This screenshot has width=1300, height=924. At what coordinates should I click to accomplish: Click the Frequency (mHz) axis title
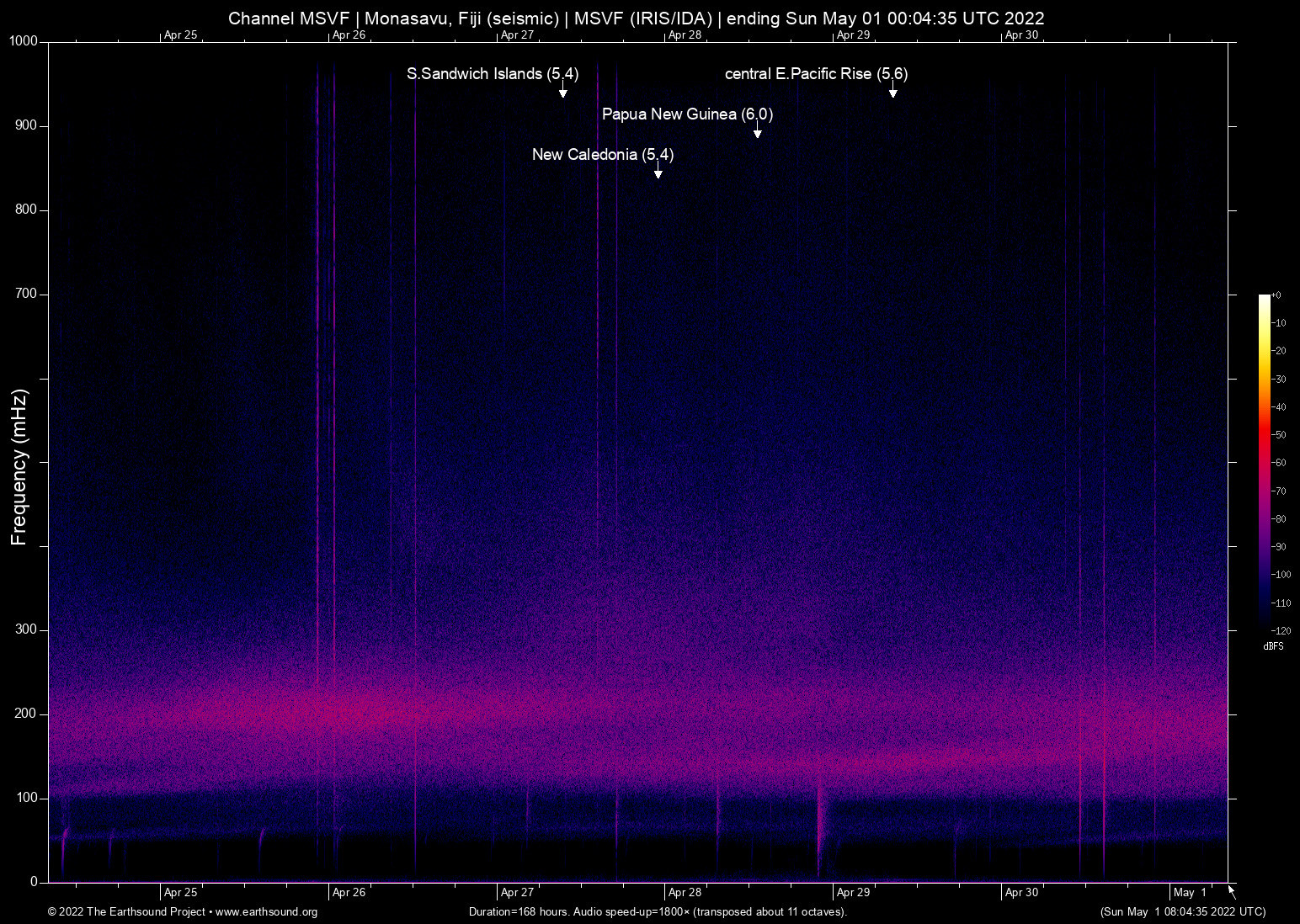tap(18, 465)
